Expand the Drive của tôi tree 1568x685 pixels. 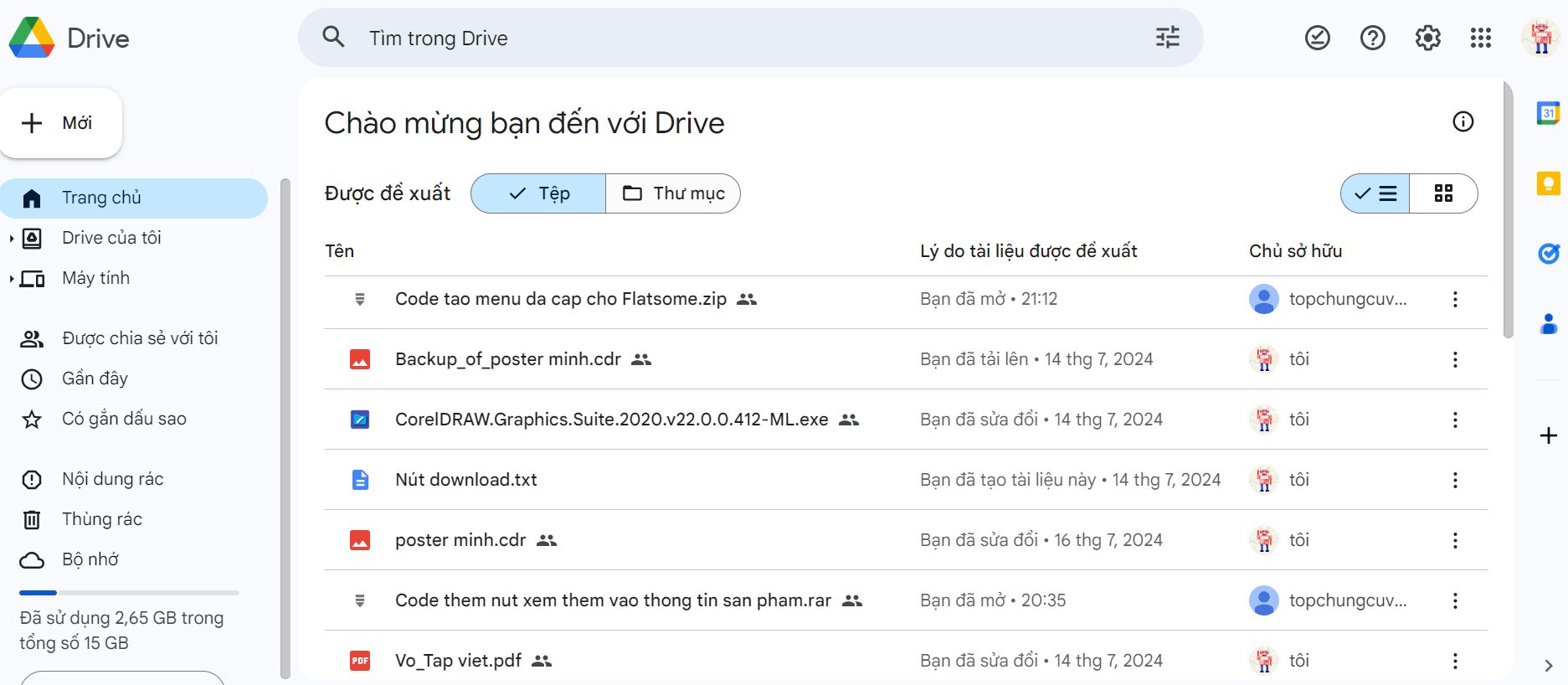[x=11, y=239]
